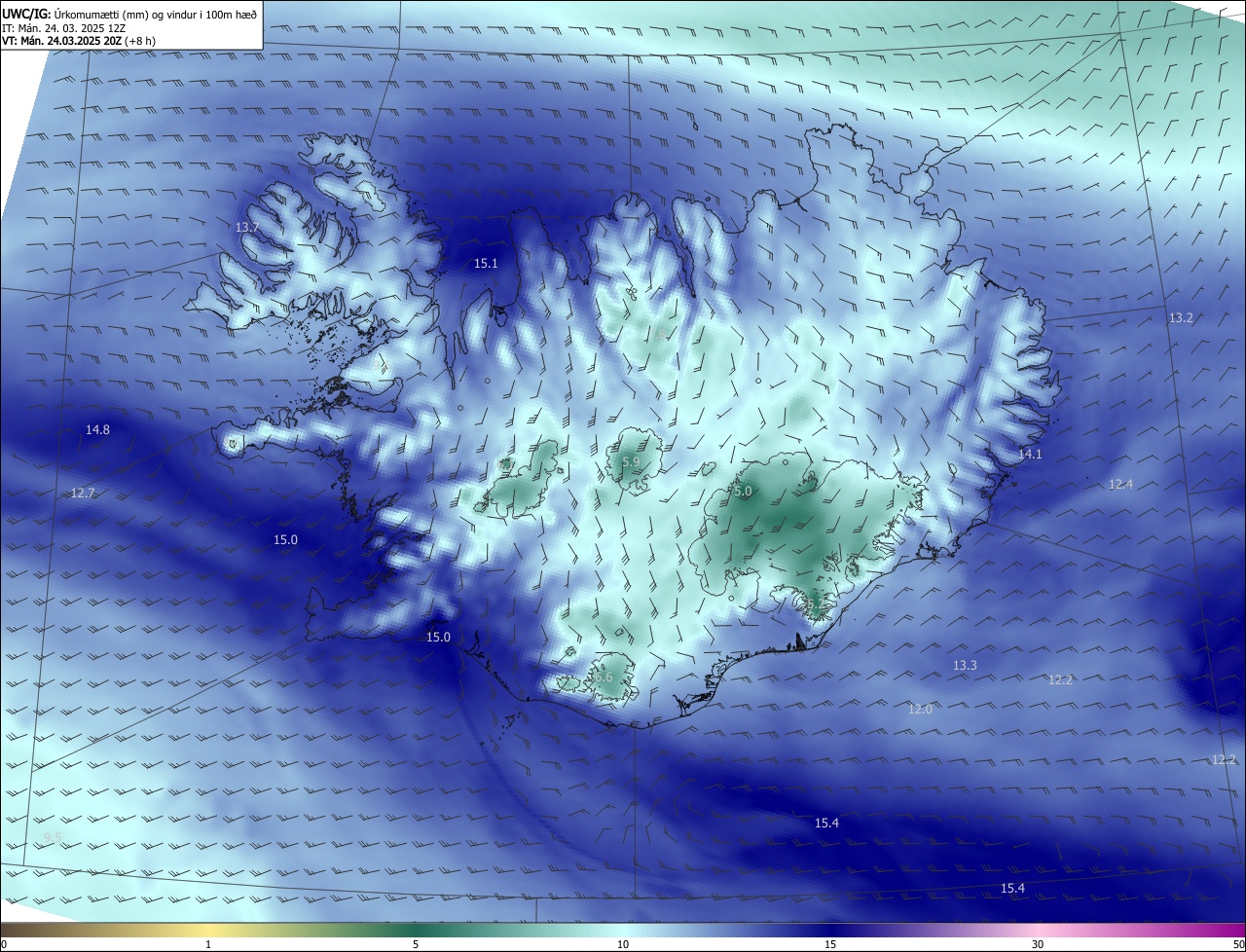Click the 15 tick label on the color scale
The image size is (1246, 952).
pos(830,944)
